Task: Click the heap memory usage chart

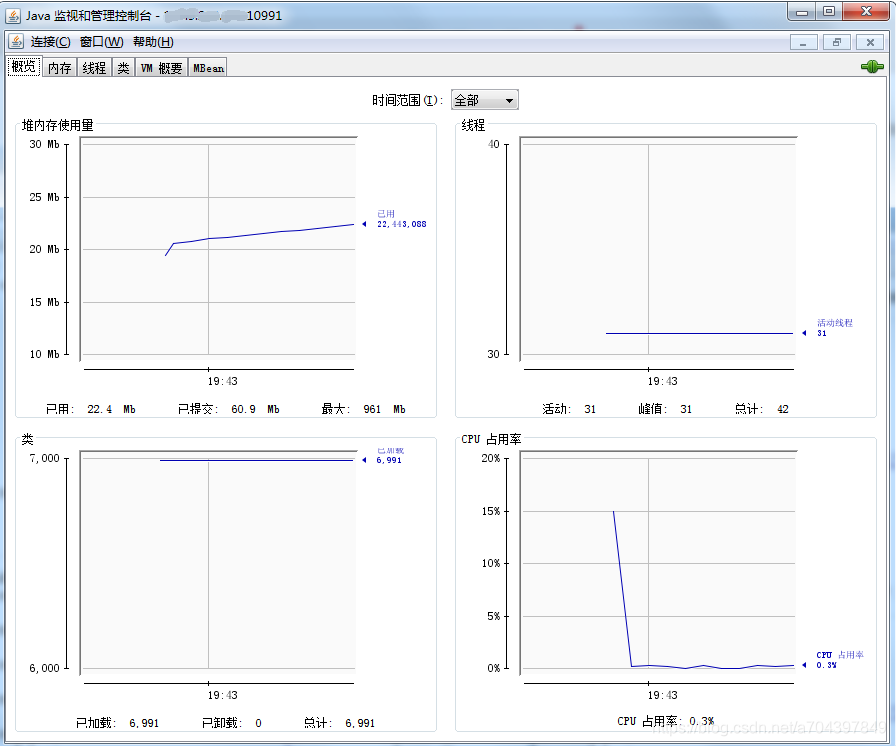Action: click(x=218, y=248)
